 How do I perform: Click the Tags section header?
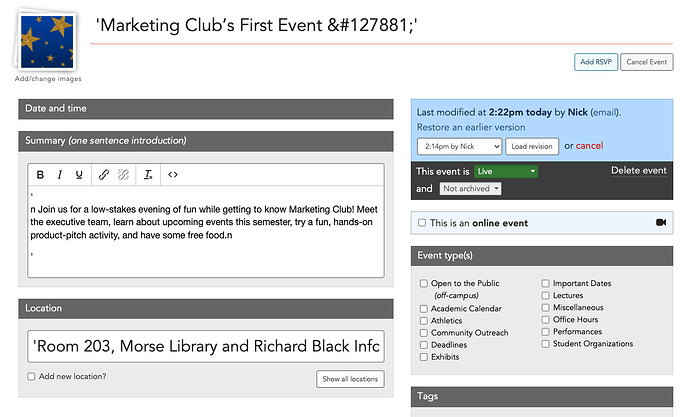pyautogui.click(x=542, y=396)
